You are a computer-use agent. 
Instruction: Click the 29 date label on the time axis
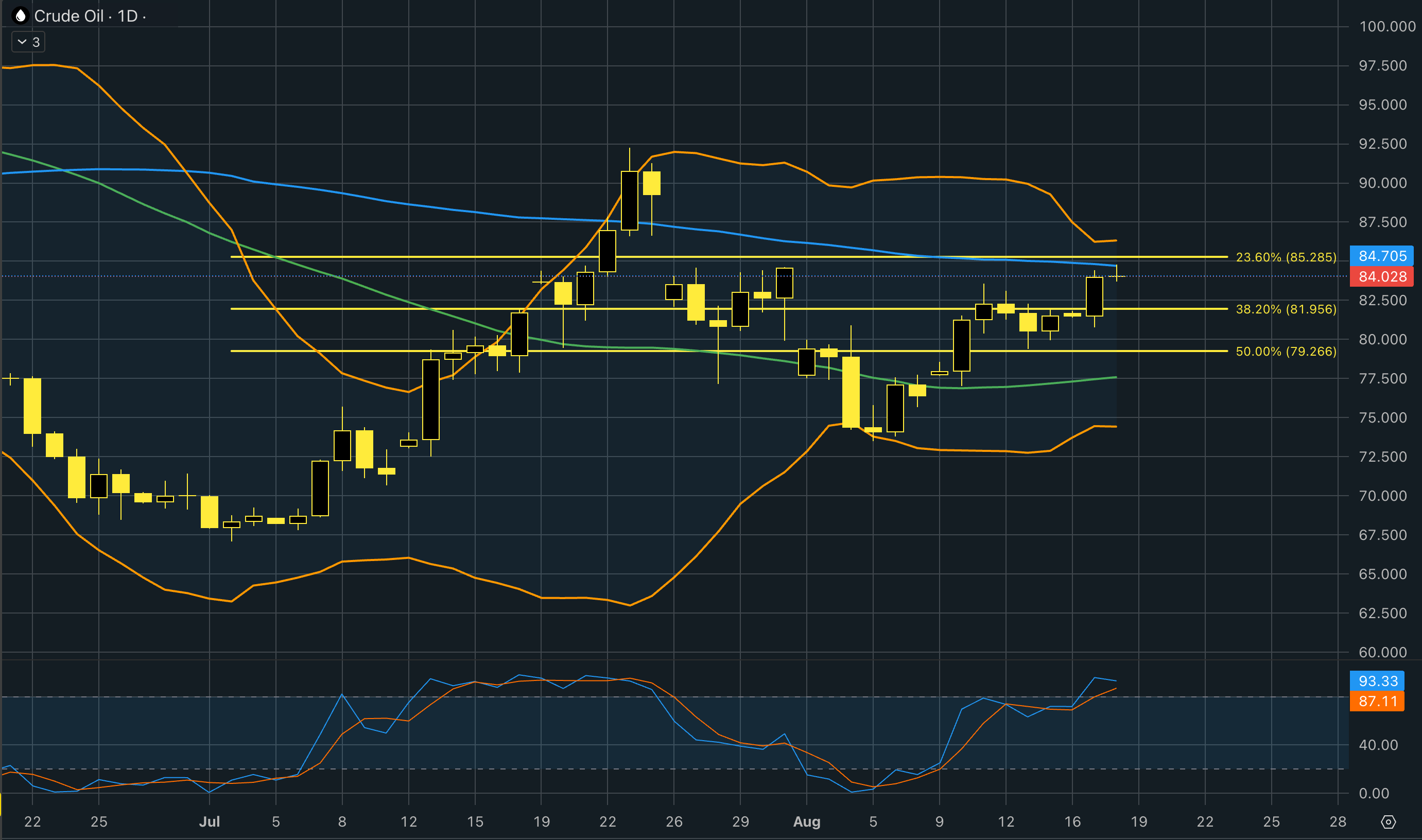pos(740,821)
